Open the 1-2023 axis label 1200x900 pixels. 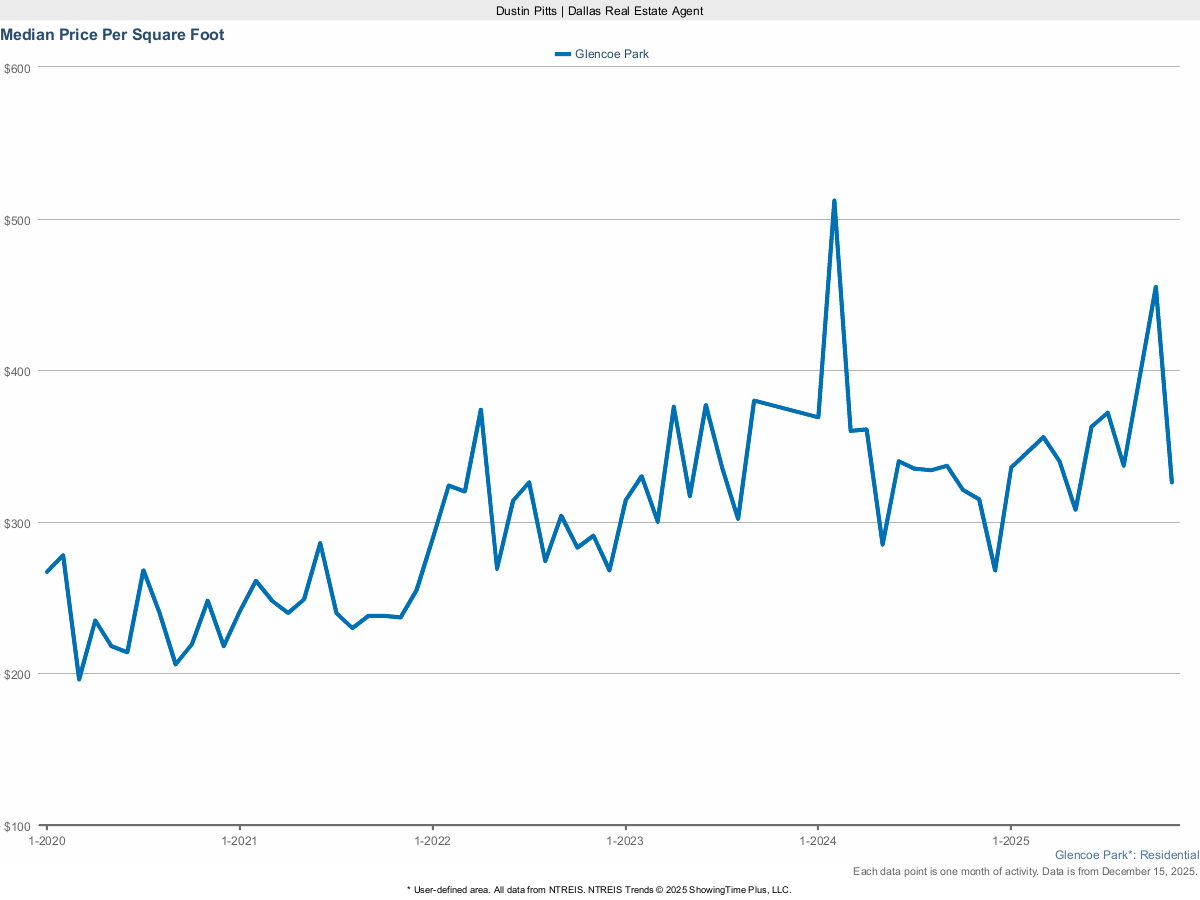[626, 841]
